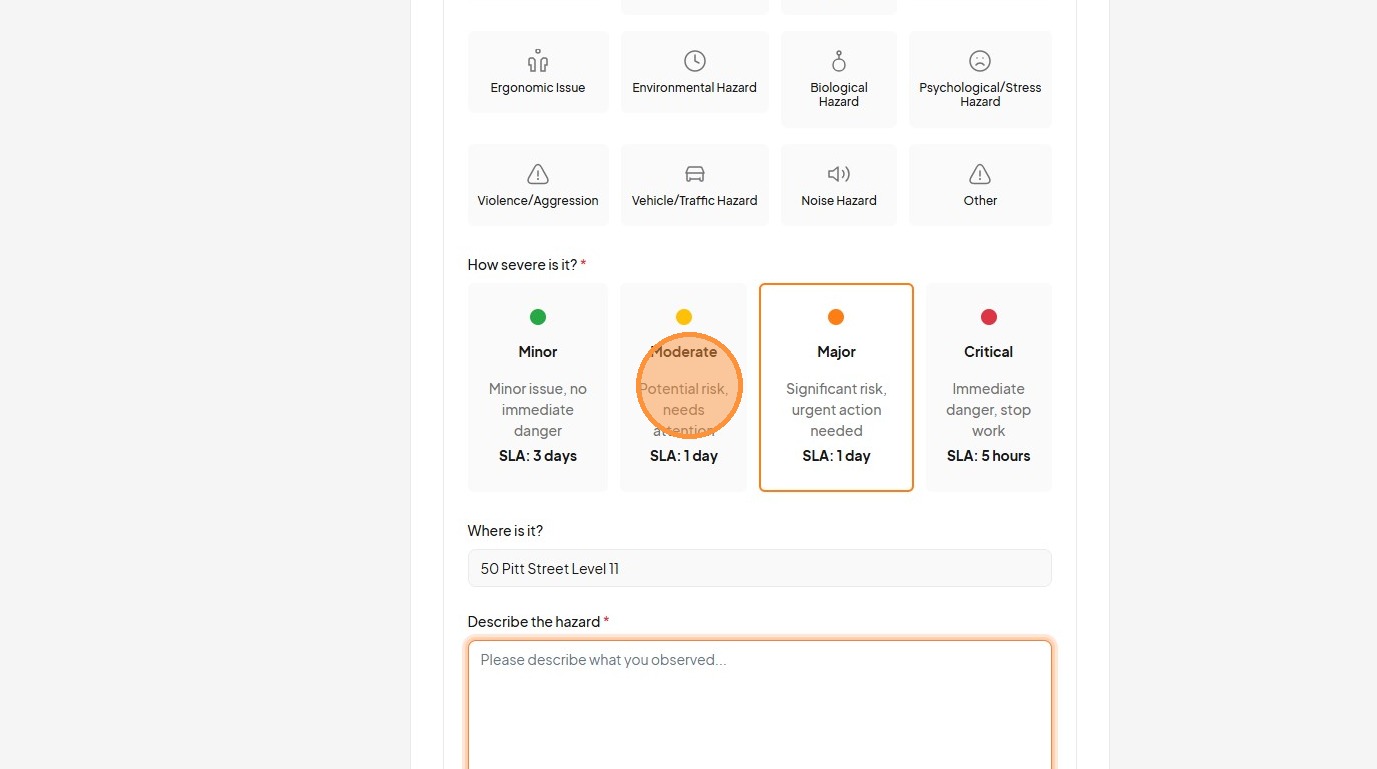The height and width of the screenshot is (769, 1377).
Task: Click the location field with 50 Pitt Street
Action: [759, 568]
